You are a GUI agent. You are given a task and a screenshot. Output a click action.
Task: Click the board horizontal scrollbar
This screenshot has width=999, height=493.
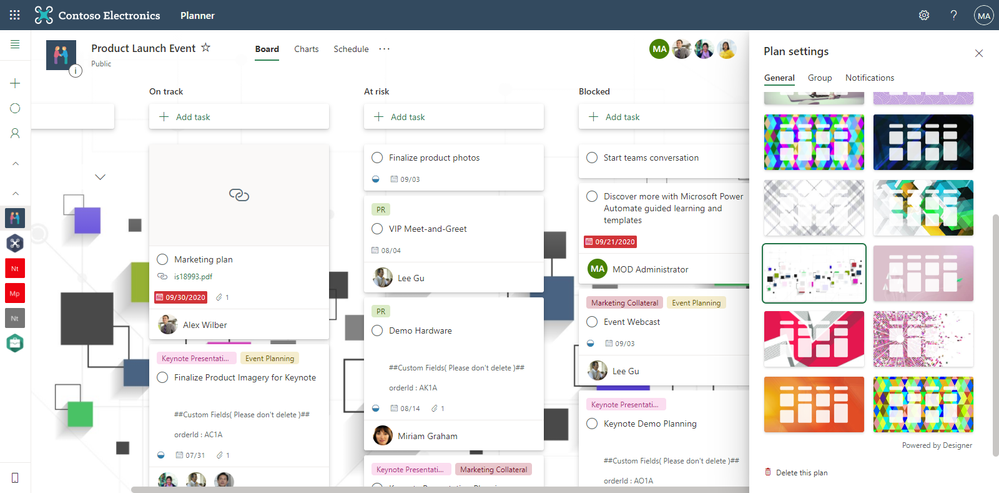click(440, 489)
